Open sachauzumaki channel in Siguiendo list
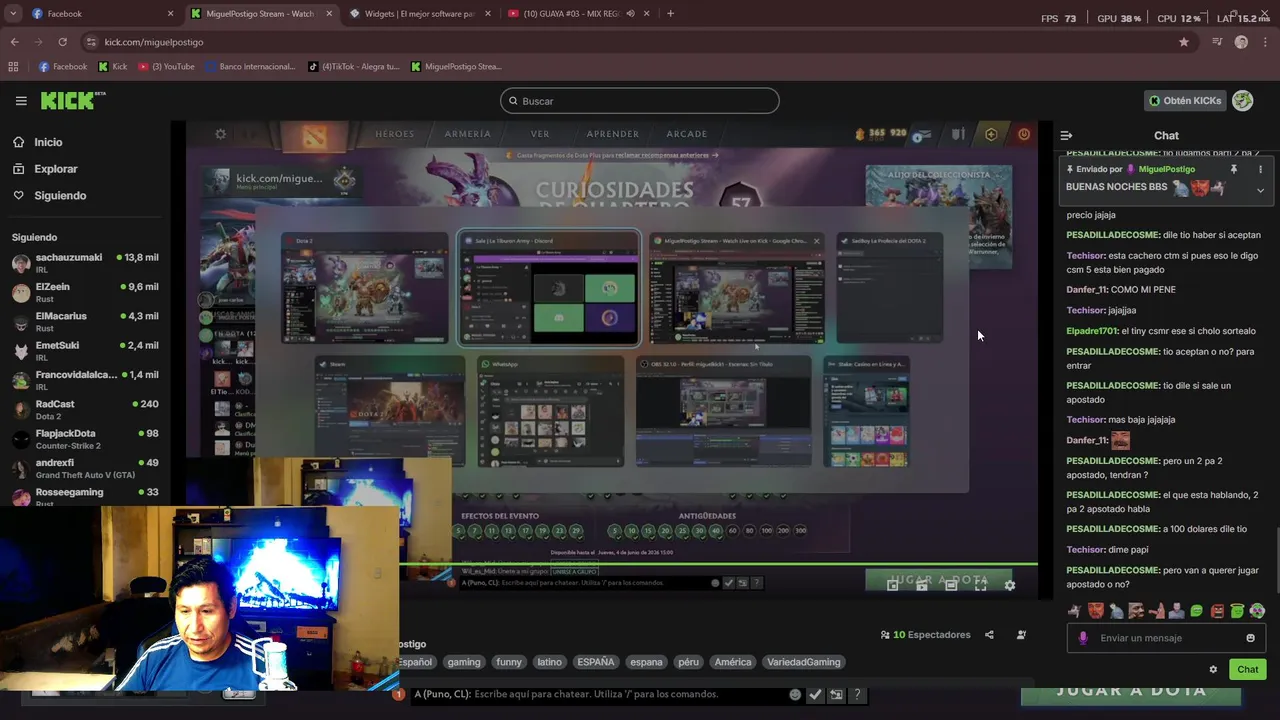Viewport: 1280px width, 720px height. (85, 264)
